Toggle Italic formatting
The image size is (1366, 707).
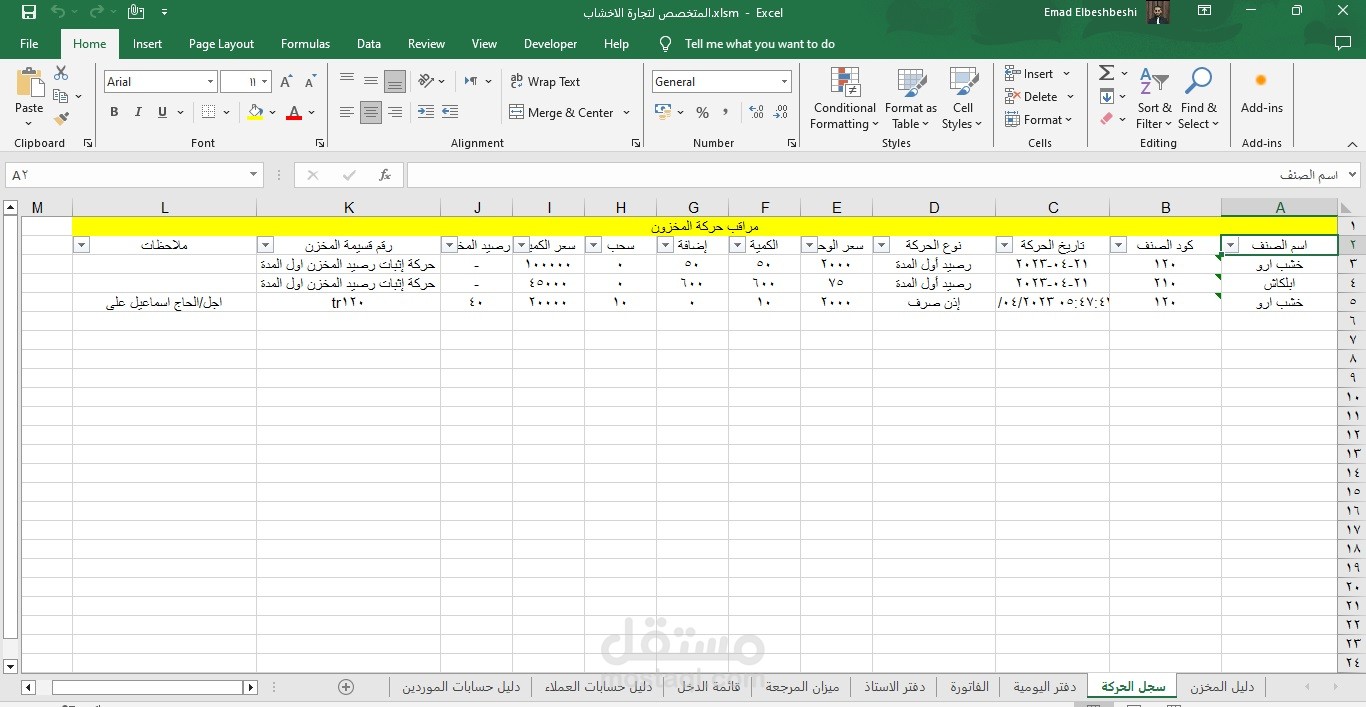coord(138,112)
